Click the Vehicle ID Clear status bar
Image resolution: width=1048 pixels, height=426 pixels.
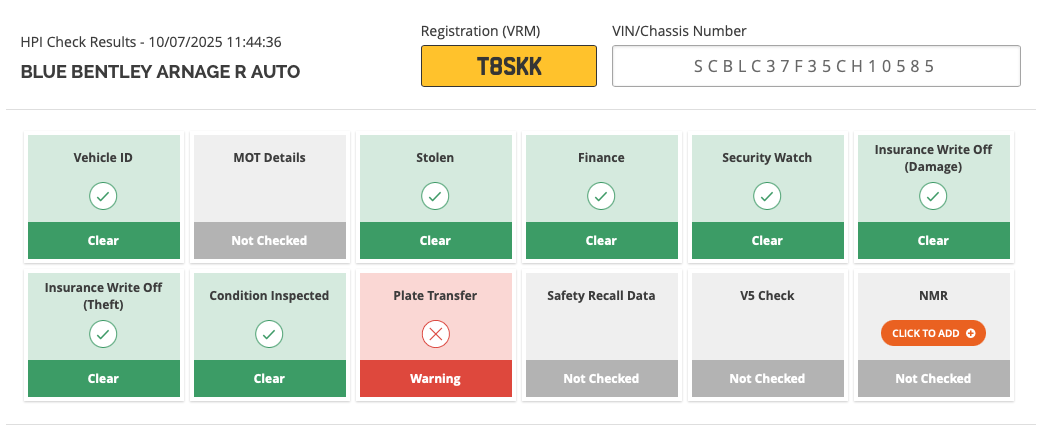[x=104, y=241]
